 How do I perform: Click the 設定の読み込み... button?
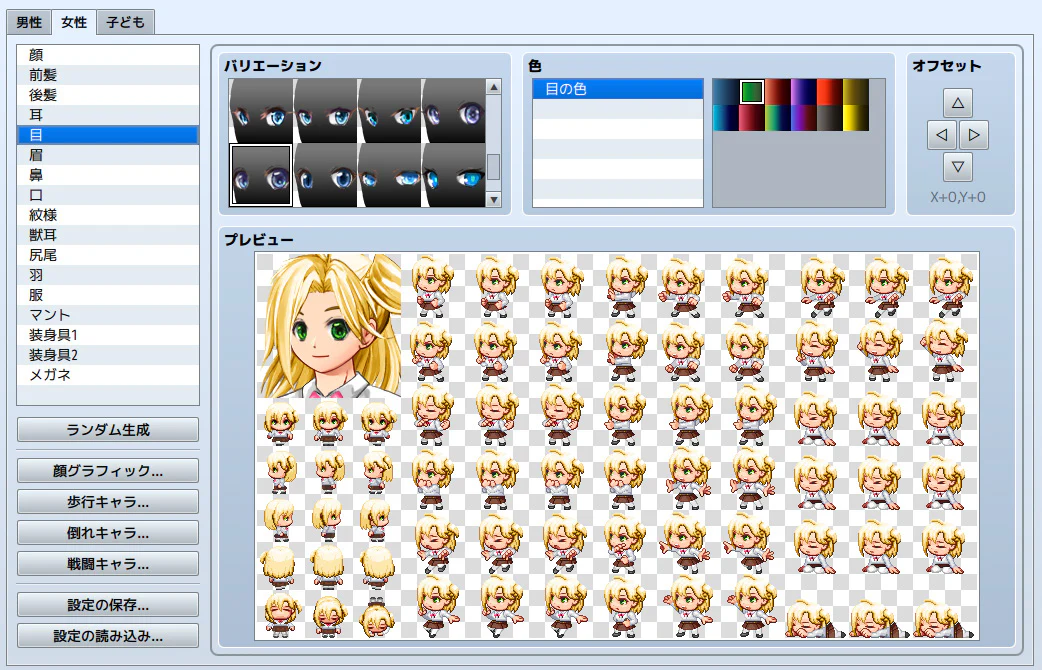108,636
